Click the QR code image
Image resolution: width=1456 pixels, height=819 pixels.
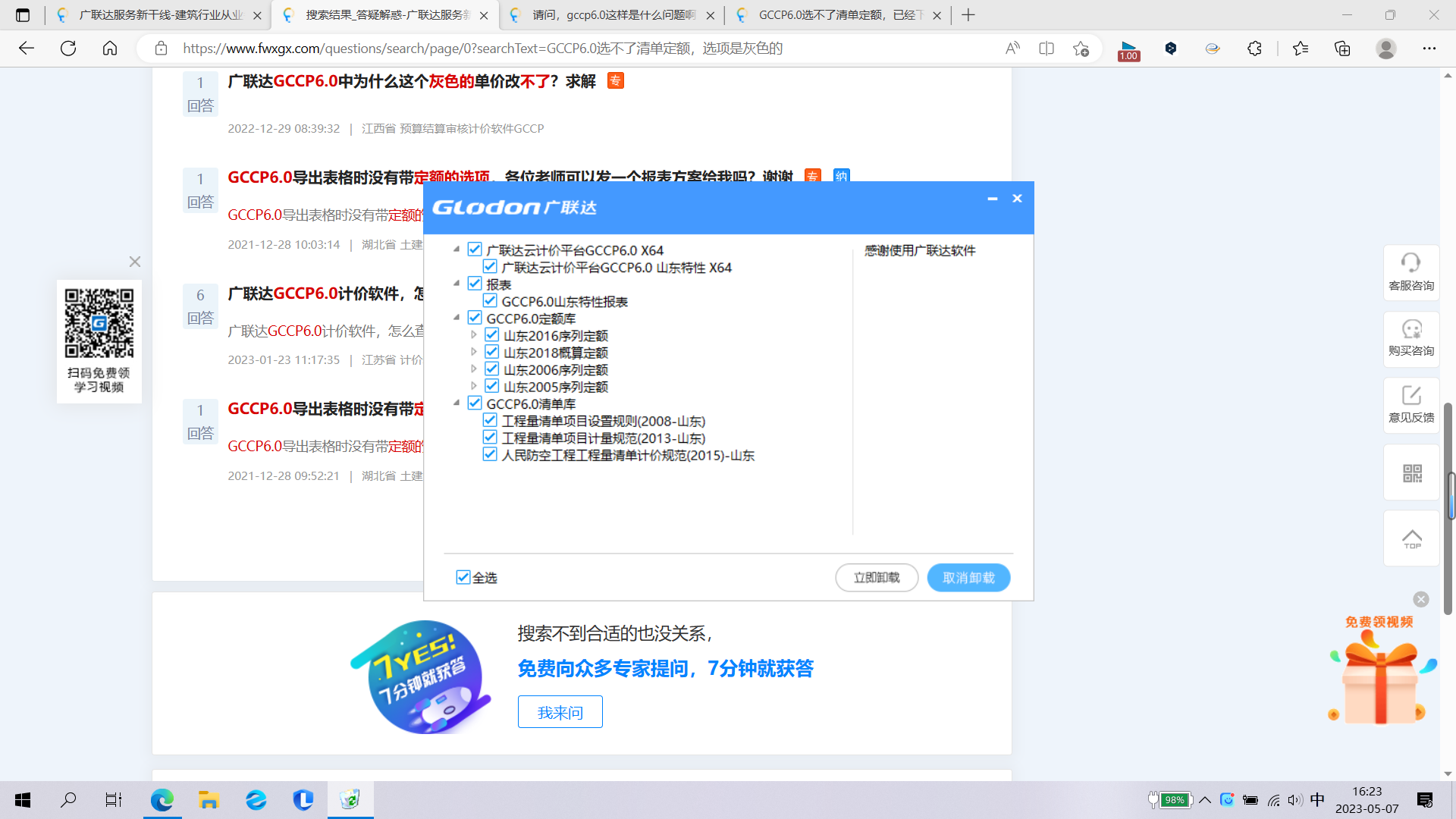click(x=99, y=322)
